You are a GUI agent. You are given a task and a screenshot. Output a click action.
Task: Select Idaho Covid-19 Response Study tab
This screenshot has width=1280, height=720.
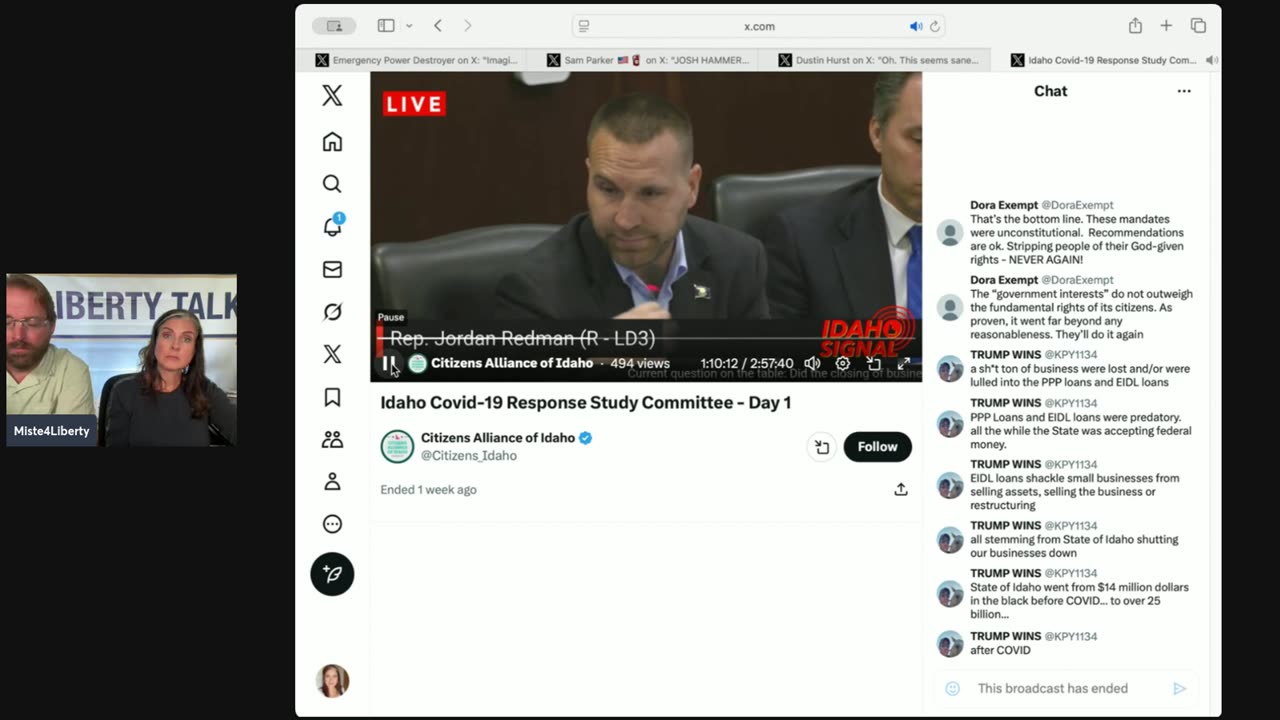tap(1105, 60)
